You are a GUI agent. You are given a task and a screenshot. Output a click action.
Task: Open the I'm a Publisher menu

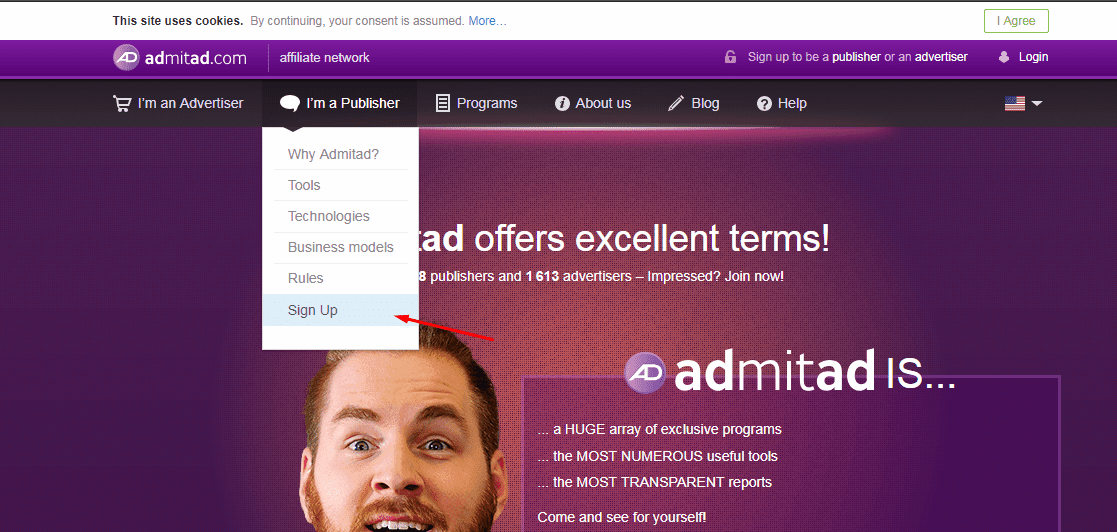click(x=340, y=103)
